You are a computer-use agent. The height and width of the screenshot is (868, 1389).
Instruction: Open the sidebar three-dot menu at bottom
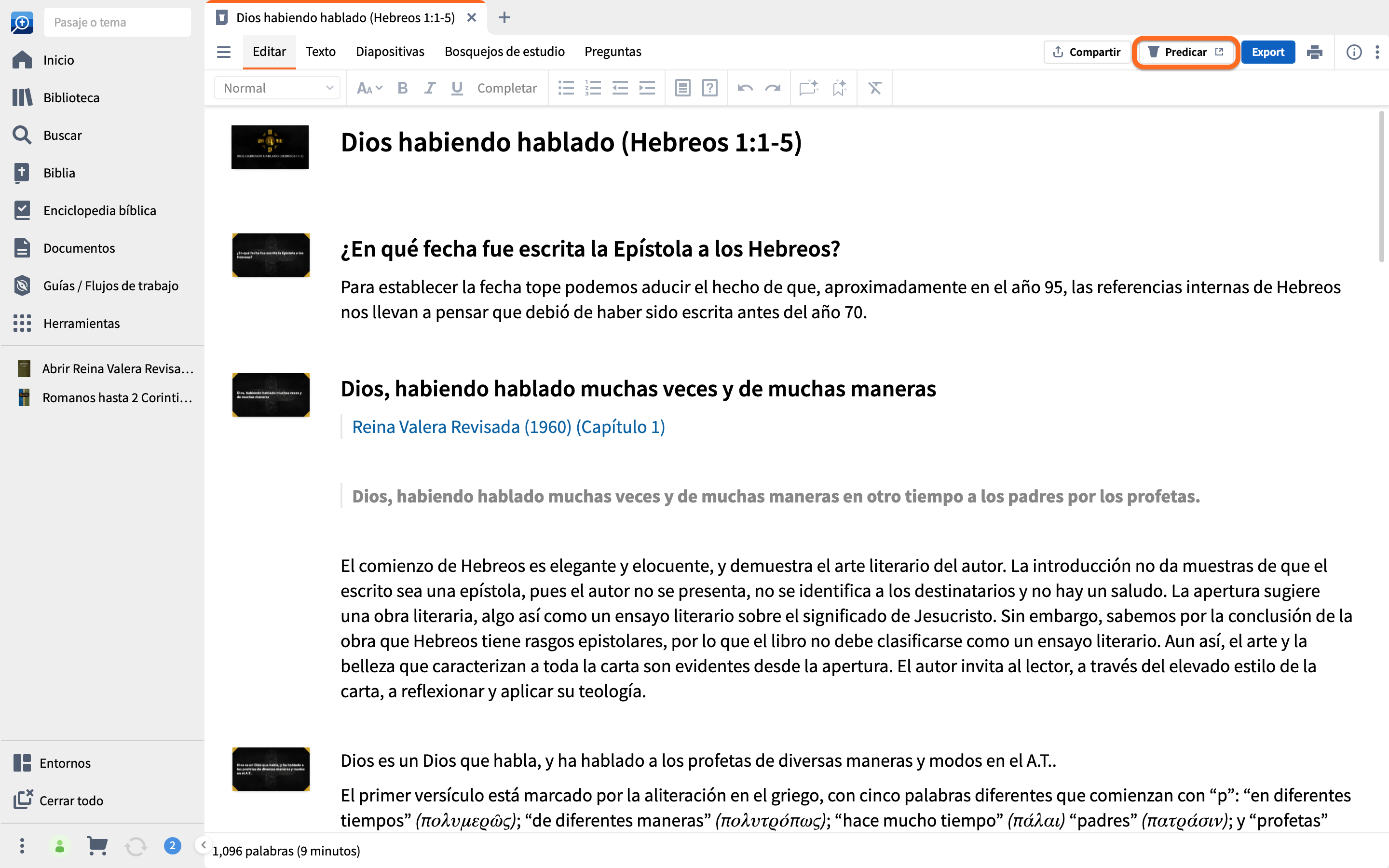tap(22, 846)
